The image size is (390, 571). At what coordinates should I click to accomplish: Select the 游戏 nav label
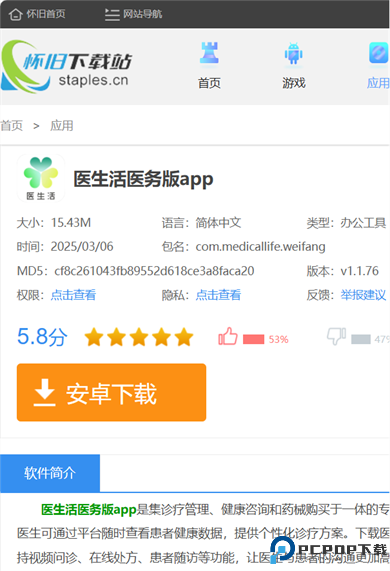(294, 83)
